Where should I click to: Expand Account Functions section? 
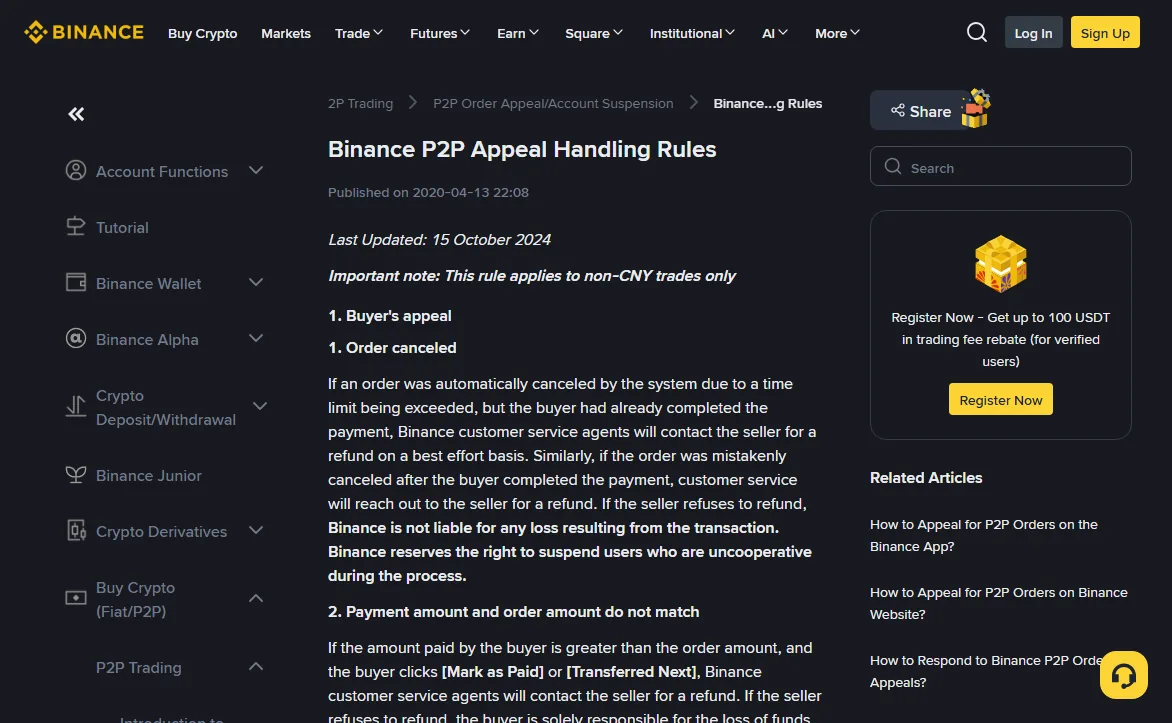(256, 170)
